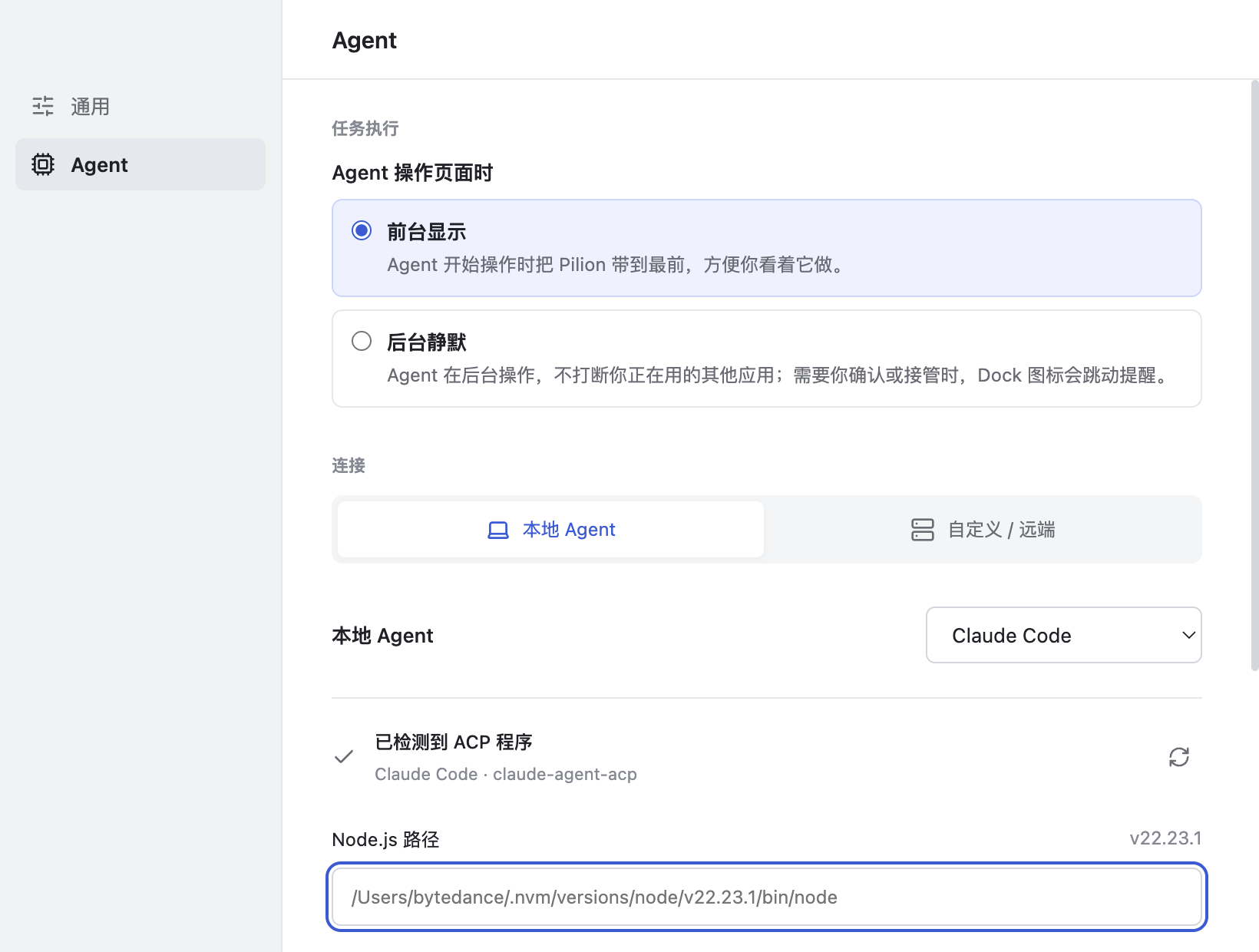Switch to the 本地 Agent tab

[550, 530]
